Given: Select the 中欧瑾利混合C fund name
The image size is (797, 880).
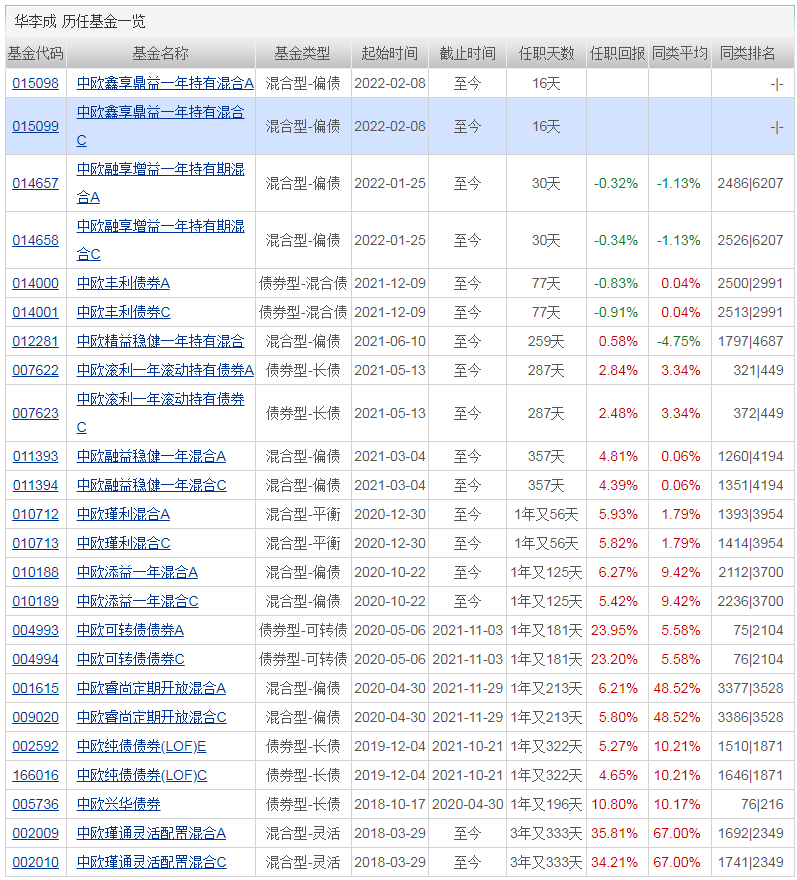Looking at the screenshot, I should (123, 543).
